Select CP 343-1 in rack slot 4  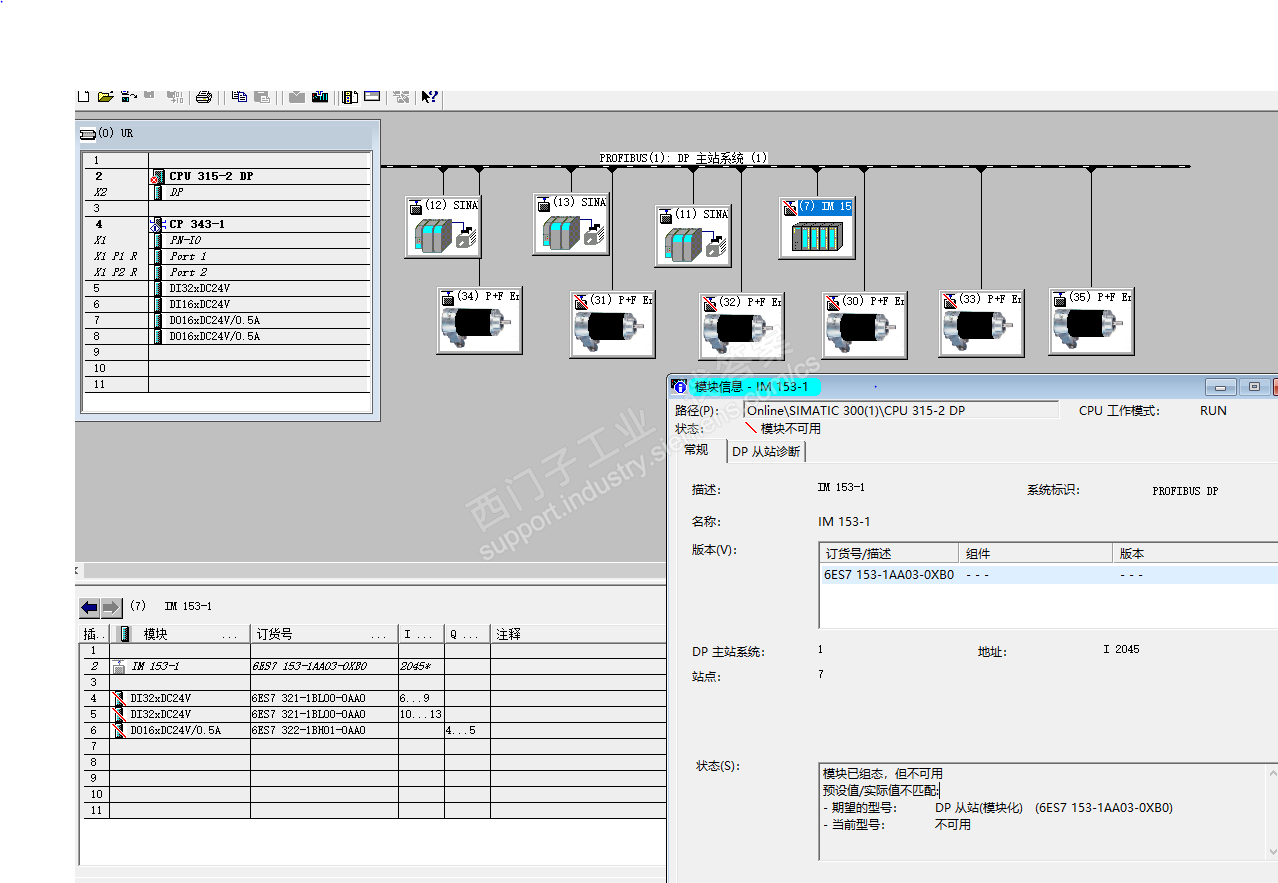coord(227,224)
